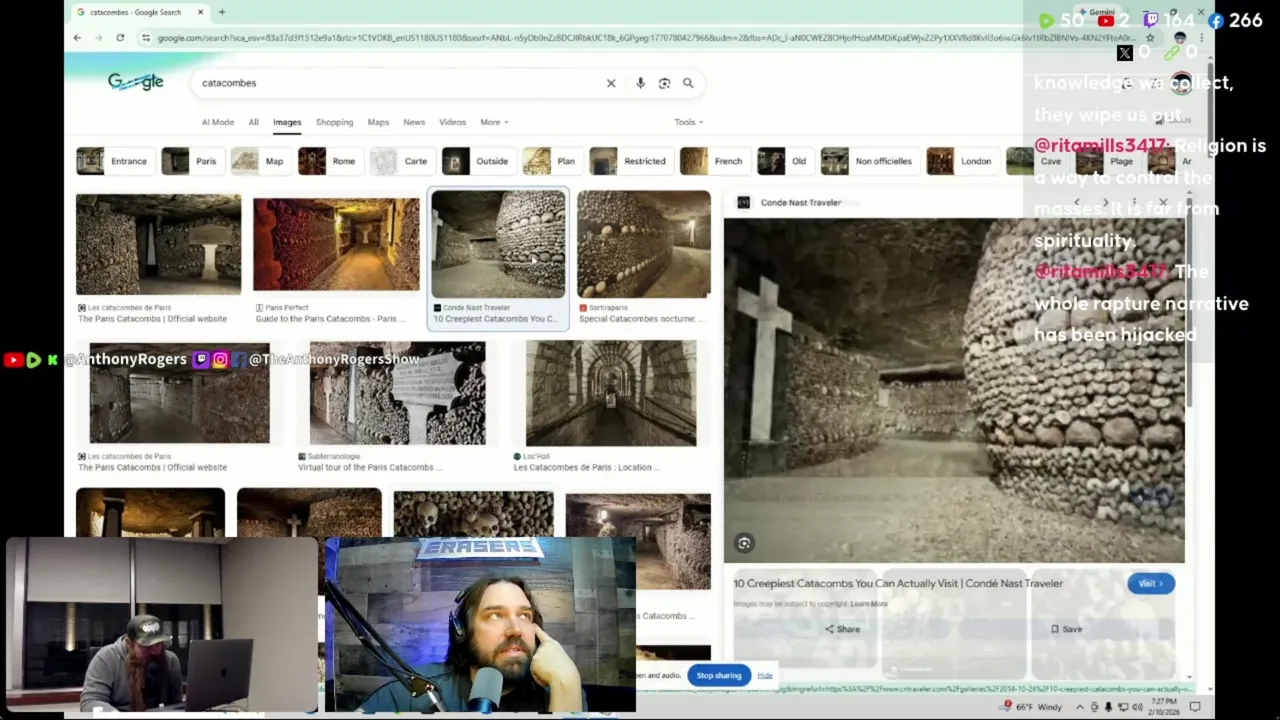Open the site info icon in address bar
The width and height of the screenshot is (1280, 720).
tap(146, 37)
